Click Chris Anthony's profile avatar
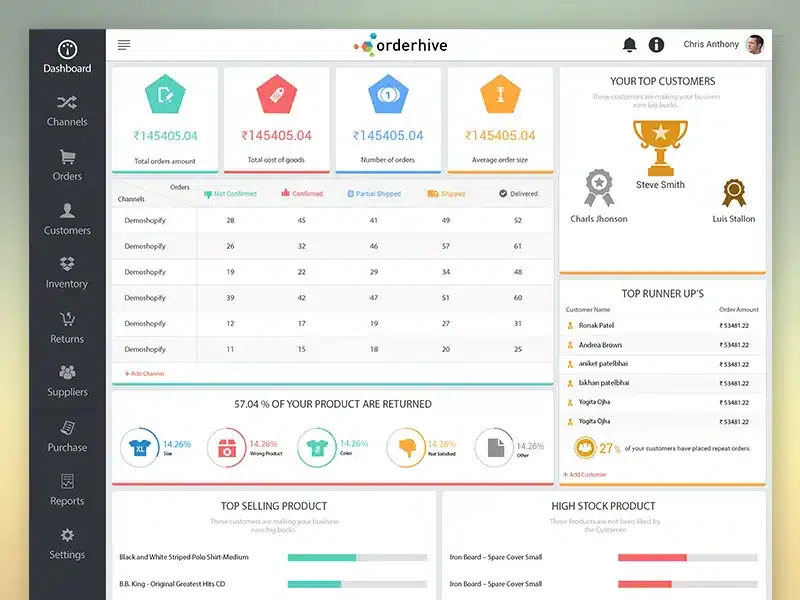This screenshot has width=800, height=600. tap(755, 44)
